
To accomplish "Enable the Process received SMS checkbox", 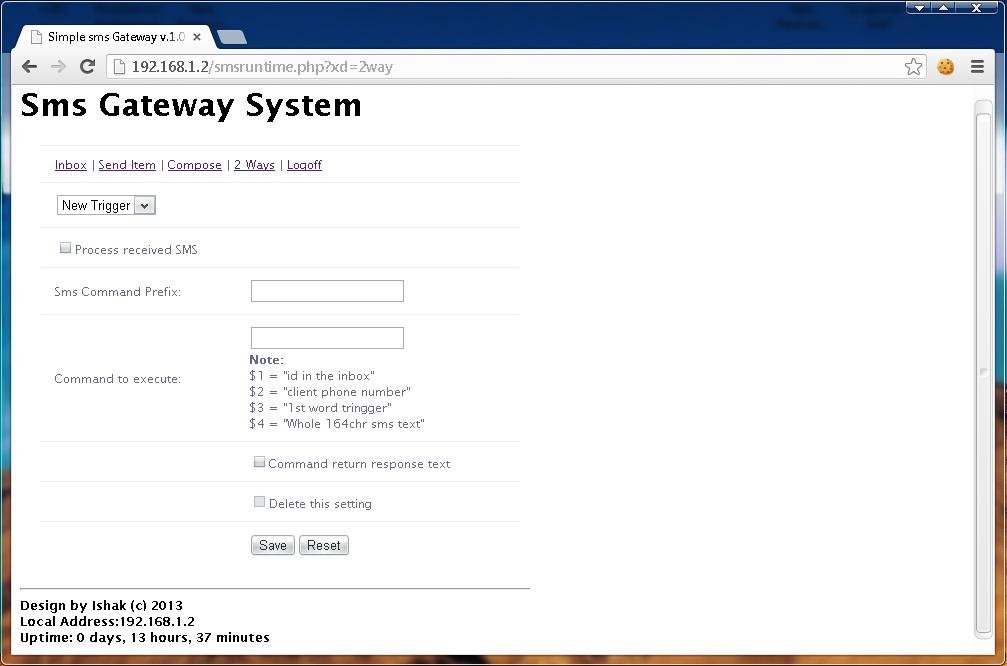I will point(65,247).
